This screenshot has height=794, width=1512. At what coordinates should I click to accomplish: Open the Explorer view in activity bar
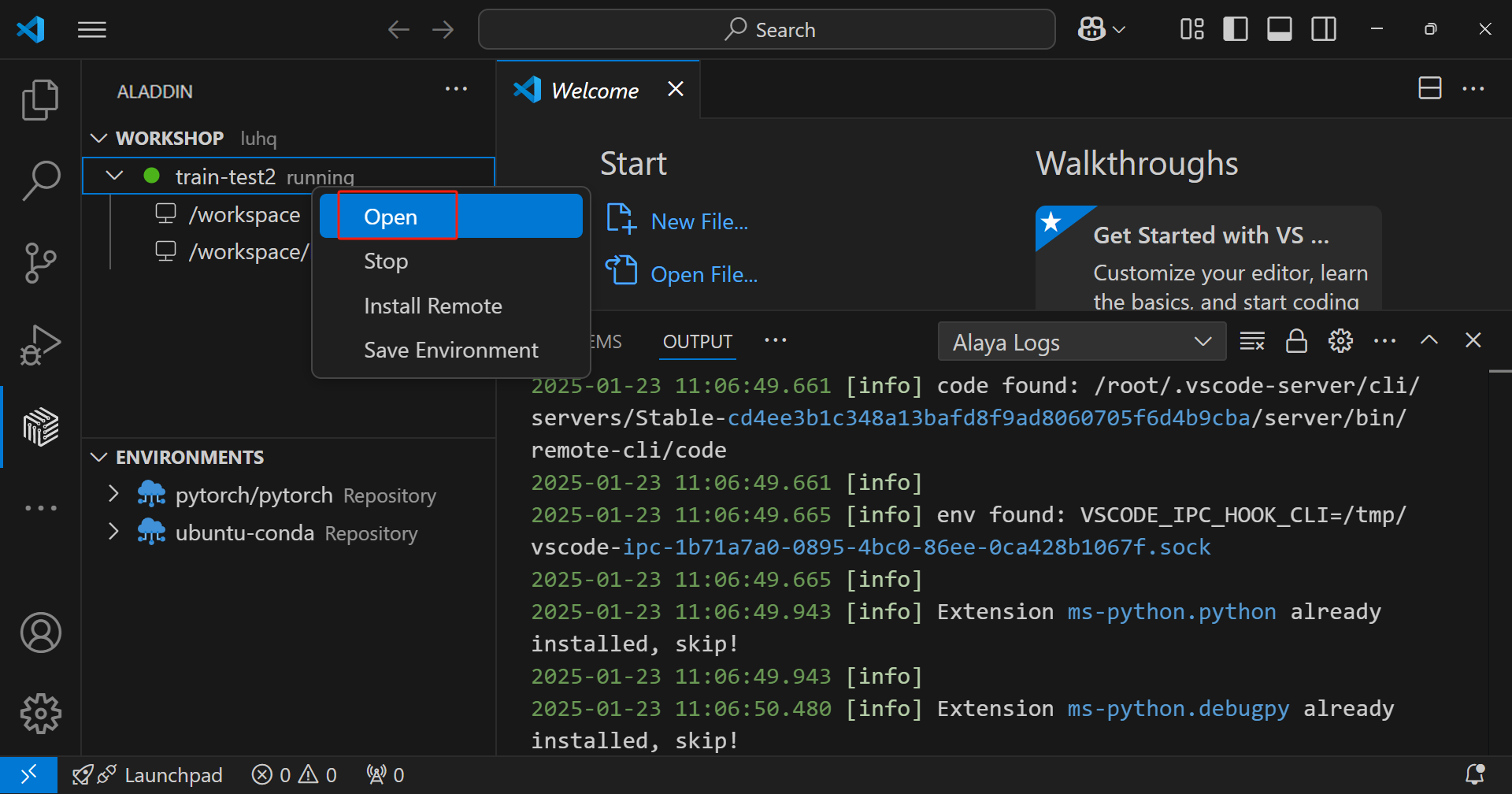(40, 100)
